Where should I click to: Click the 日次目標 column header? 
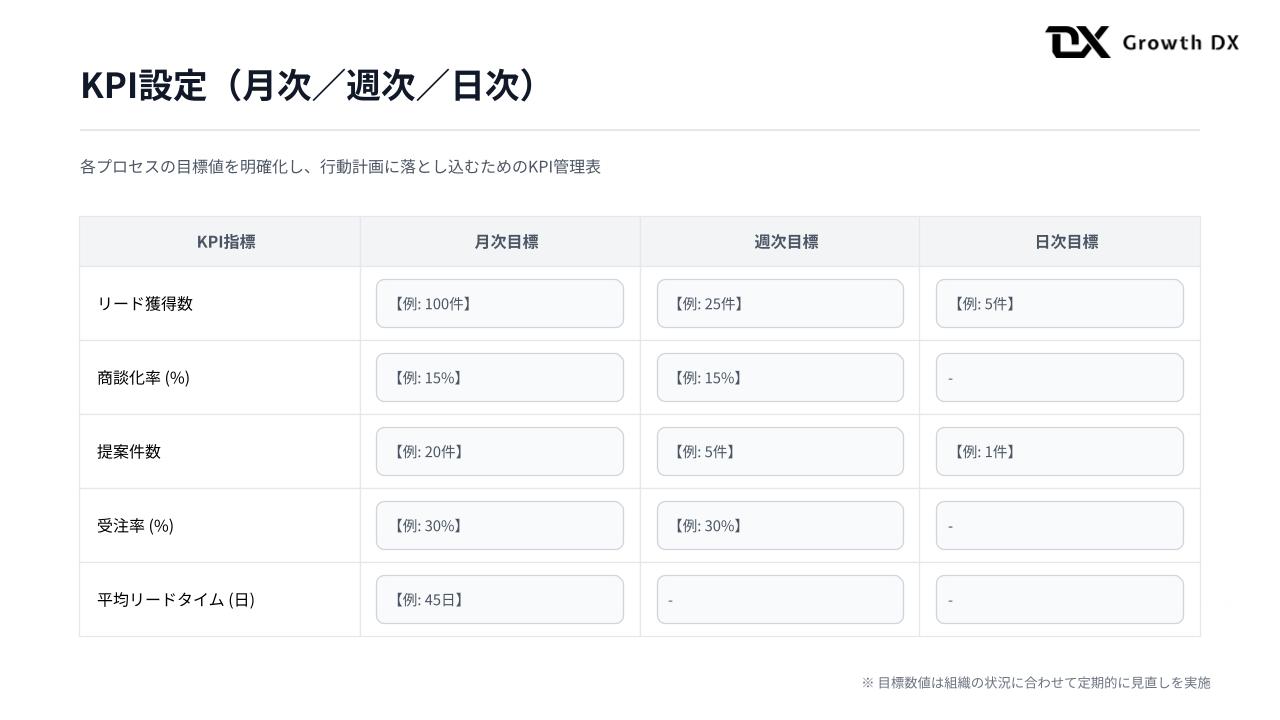(x=1066, y=242)
